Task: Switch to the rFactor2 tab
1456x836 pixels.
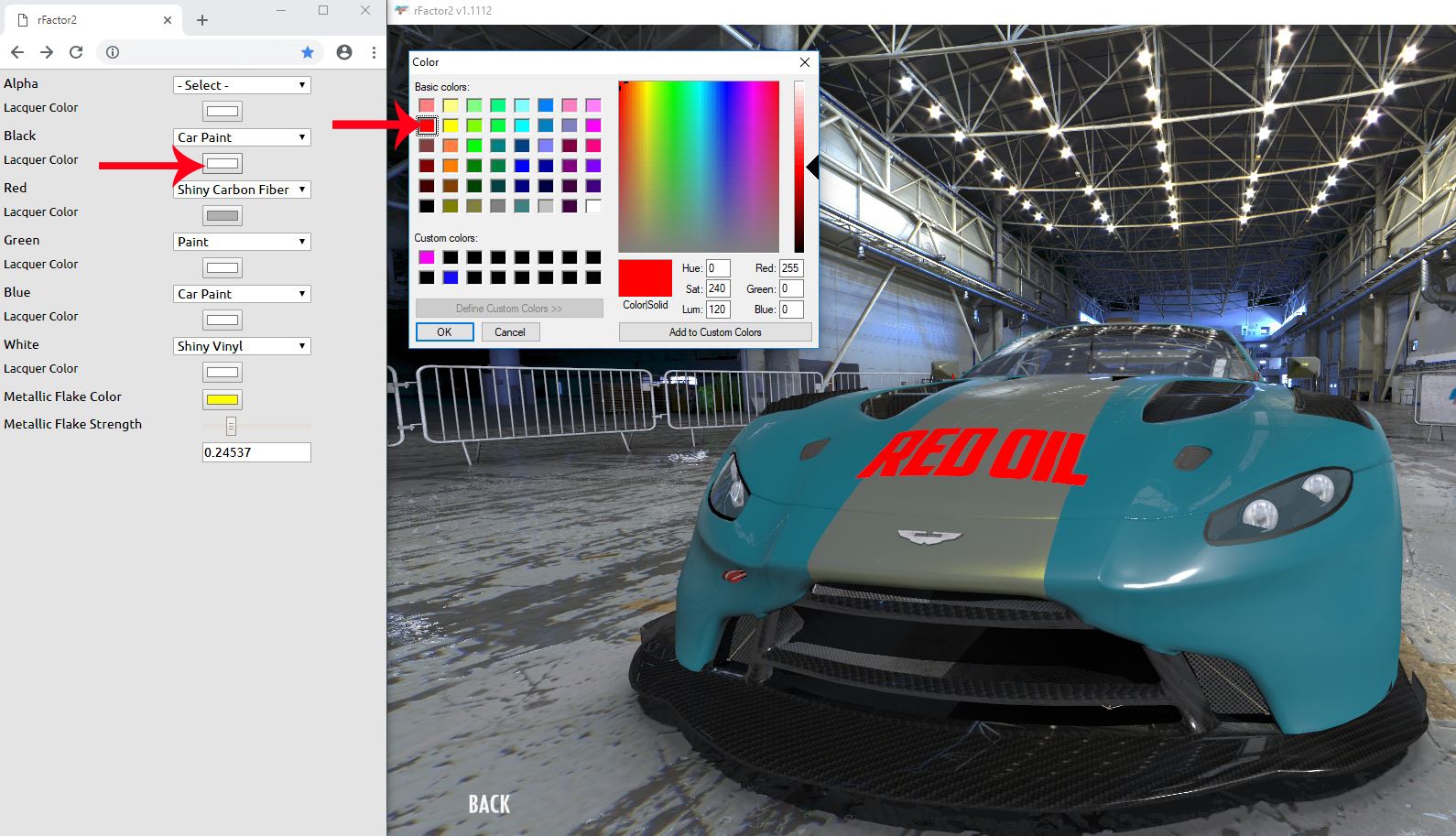Action: (x=92, y=20)
